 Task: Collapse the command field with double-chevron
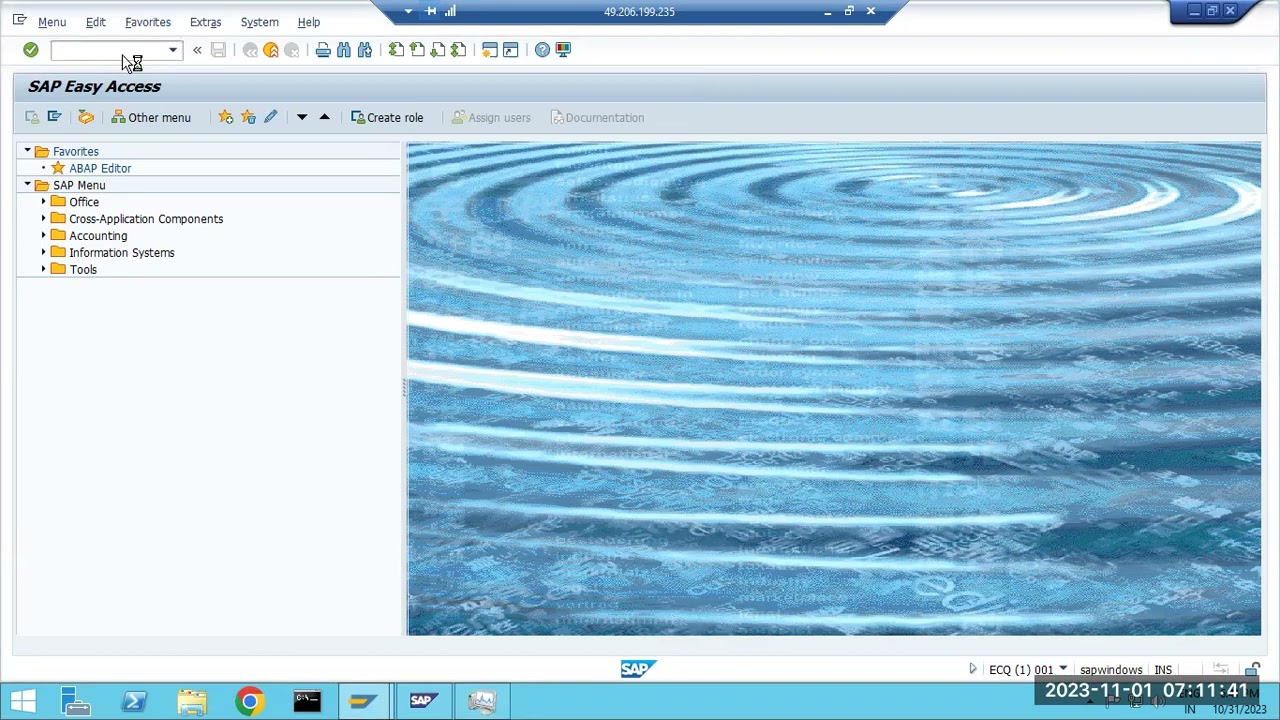197,50
